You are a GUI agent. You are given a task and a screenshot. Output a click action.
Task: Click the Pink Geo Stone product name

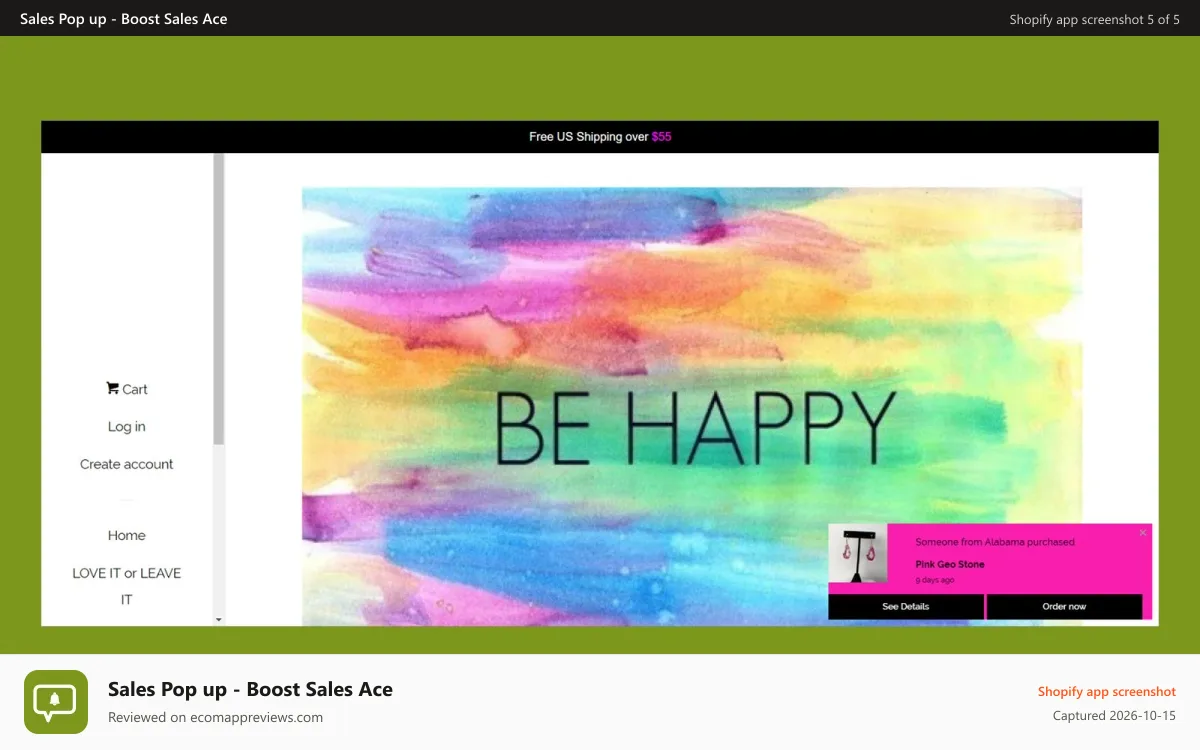click(950, 564)
